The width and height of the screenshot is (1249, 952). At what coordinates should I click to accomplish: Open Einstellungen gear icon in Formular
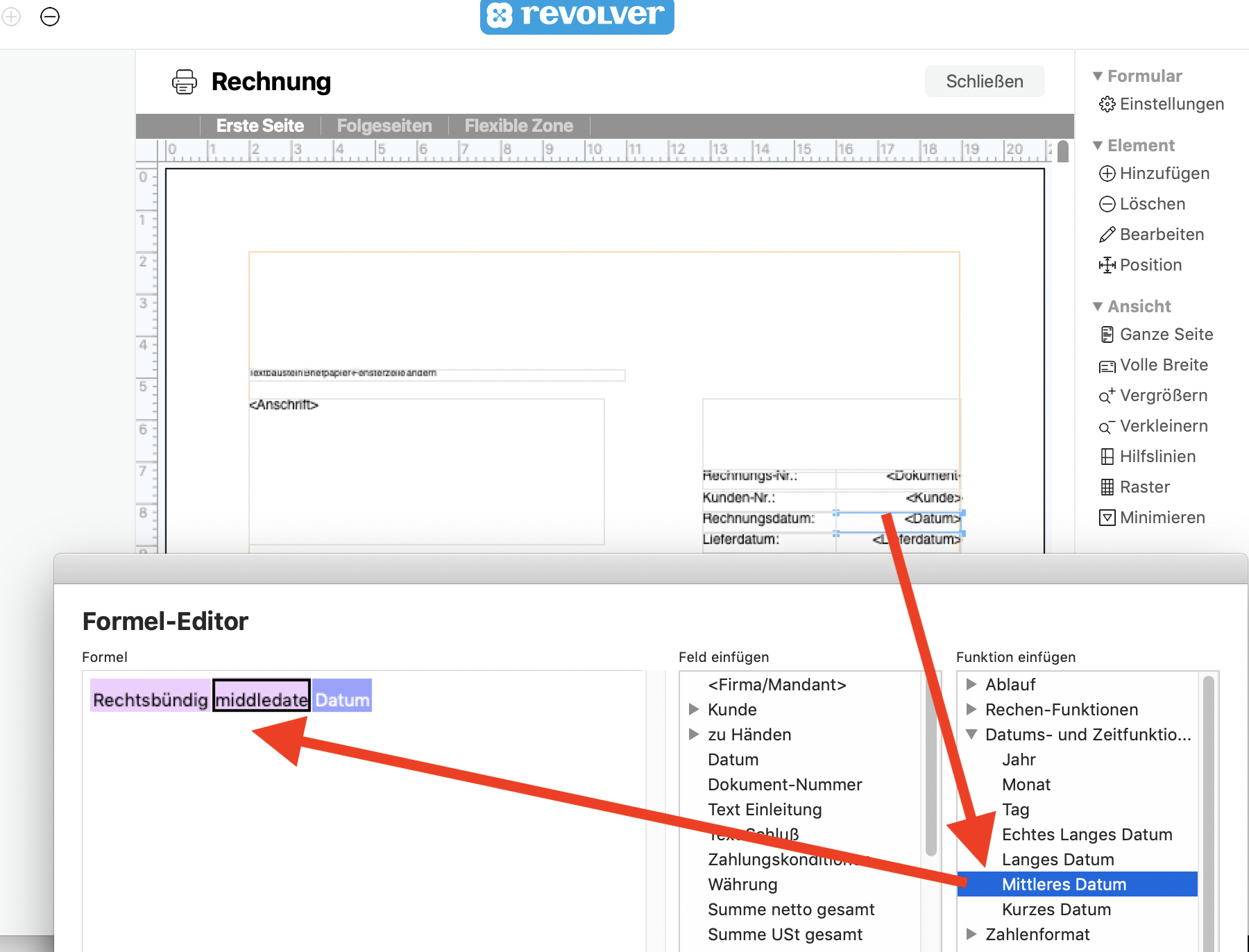(x=1107, y=104)
